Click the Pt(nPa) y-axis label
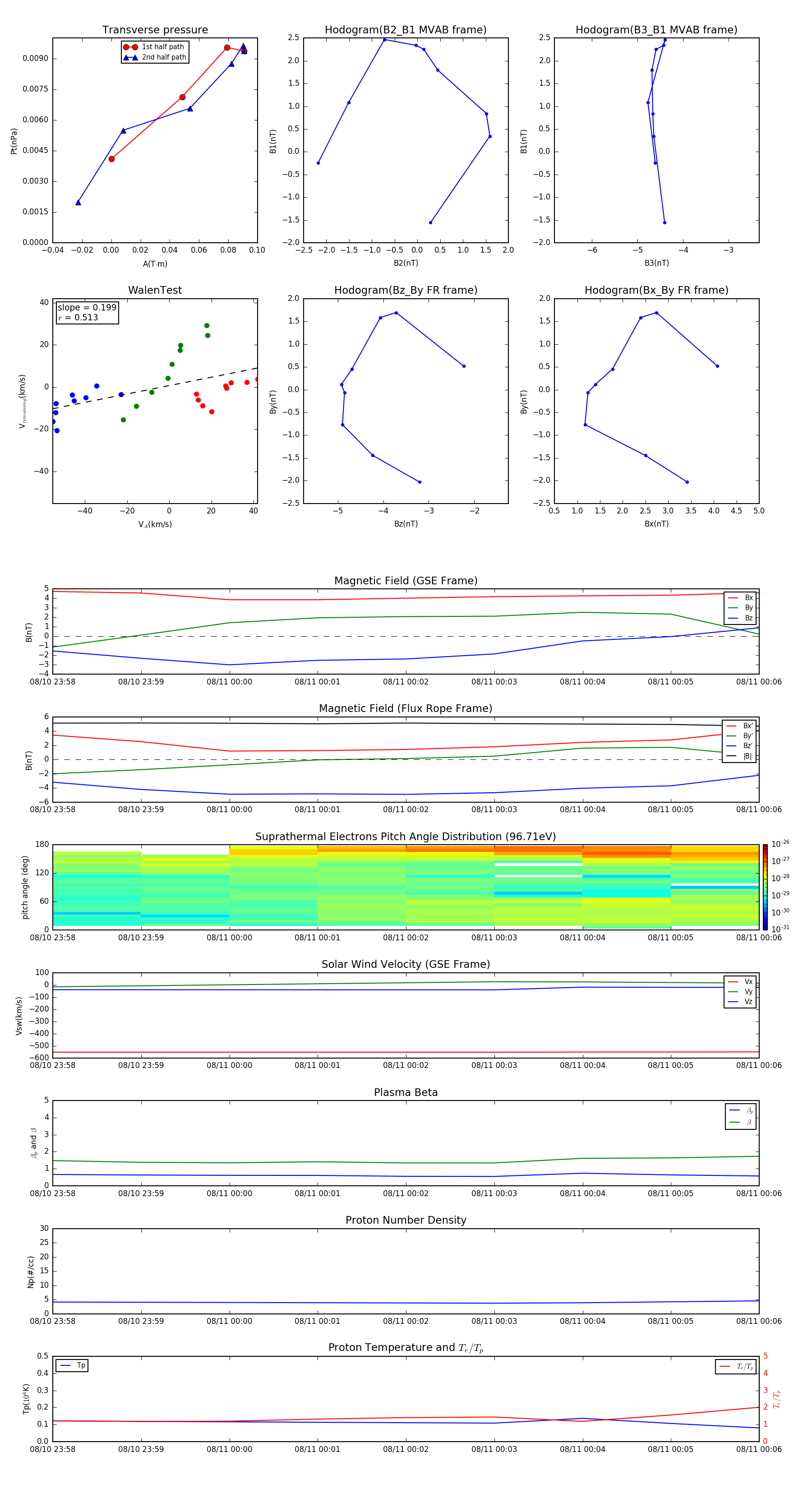The height and width of the screenshot is (1489, 812). point(14,141)
